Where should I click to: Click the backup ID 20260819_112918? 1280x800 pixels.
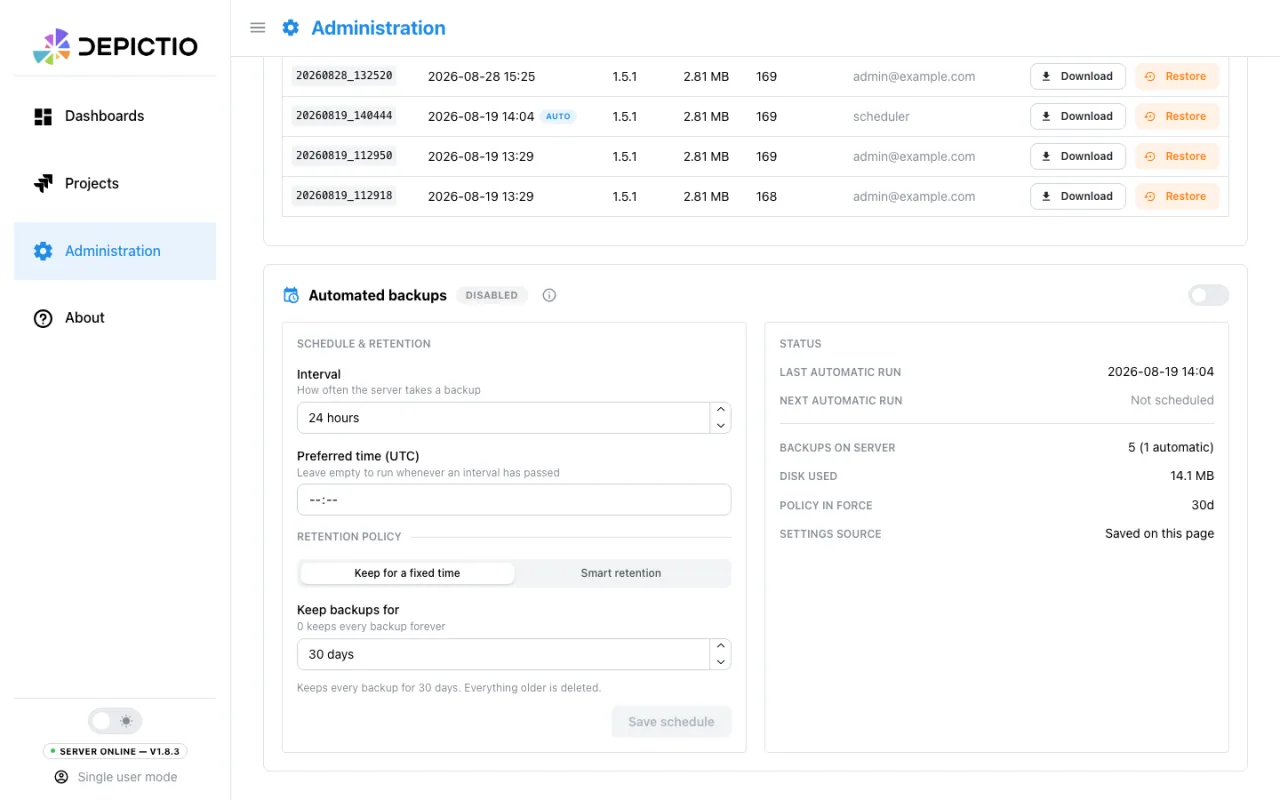coord(344,196)
